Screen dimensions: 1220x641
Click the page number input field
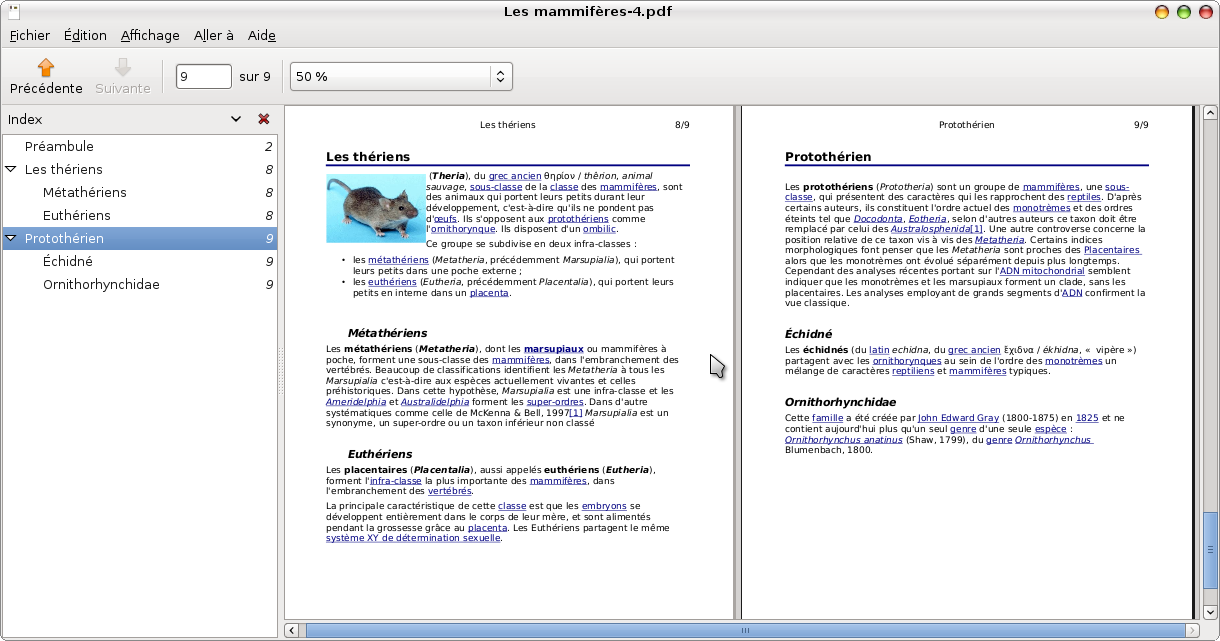[204, 76]
